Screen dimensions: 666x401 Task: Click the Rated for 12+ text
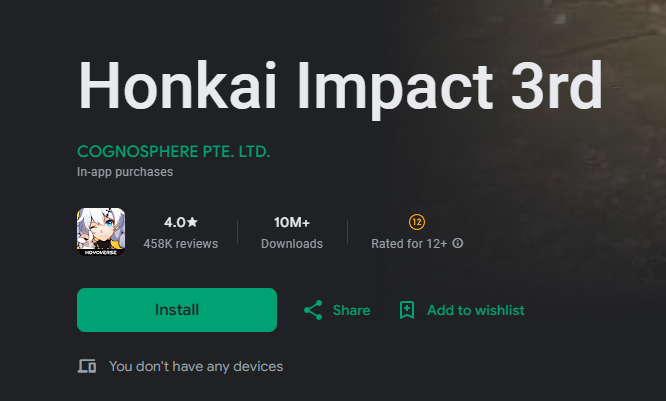(x=409, y=244)
